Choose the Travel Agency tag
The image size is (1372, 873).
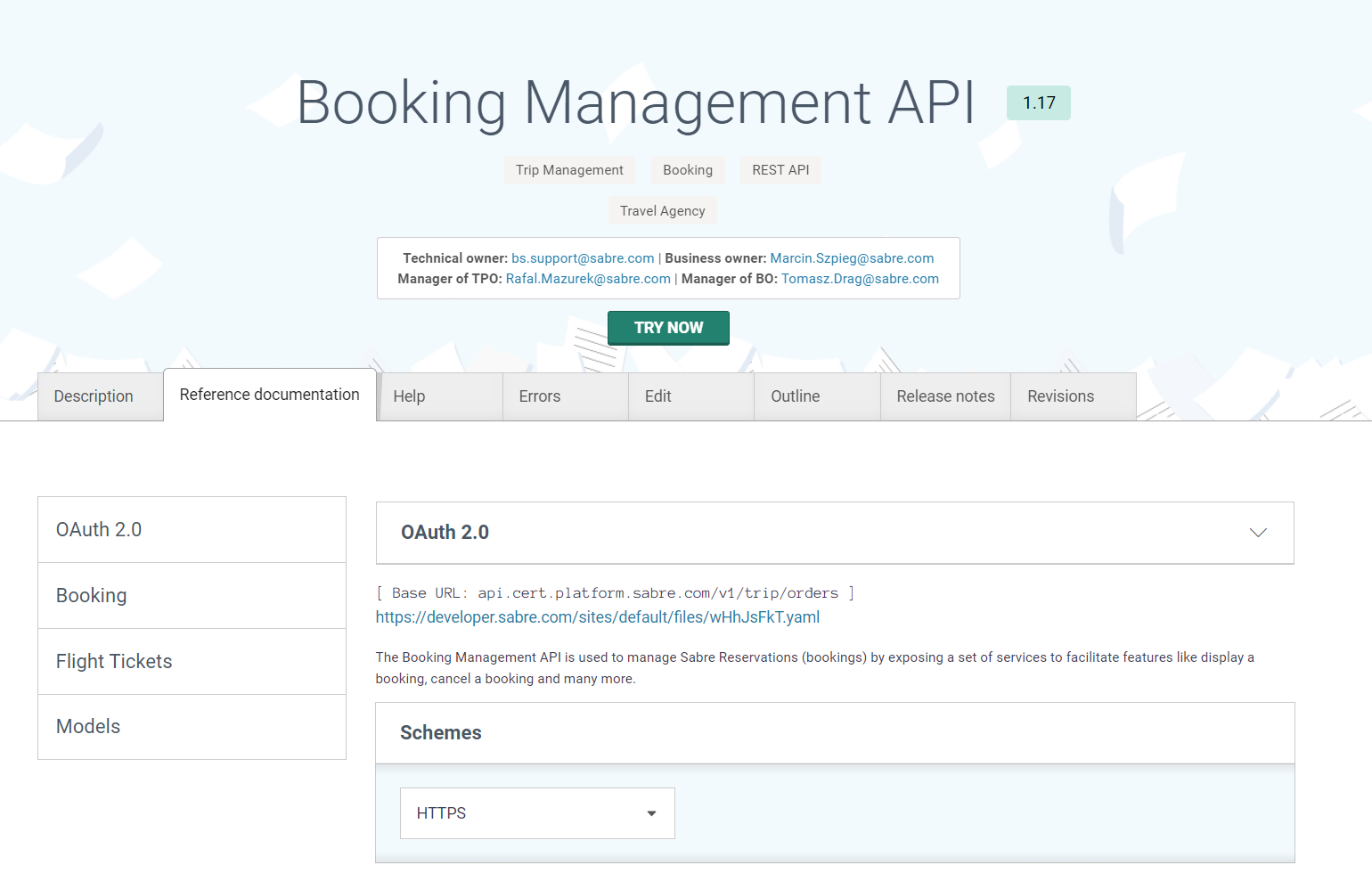(x=662, y=211)
